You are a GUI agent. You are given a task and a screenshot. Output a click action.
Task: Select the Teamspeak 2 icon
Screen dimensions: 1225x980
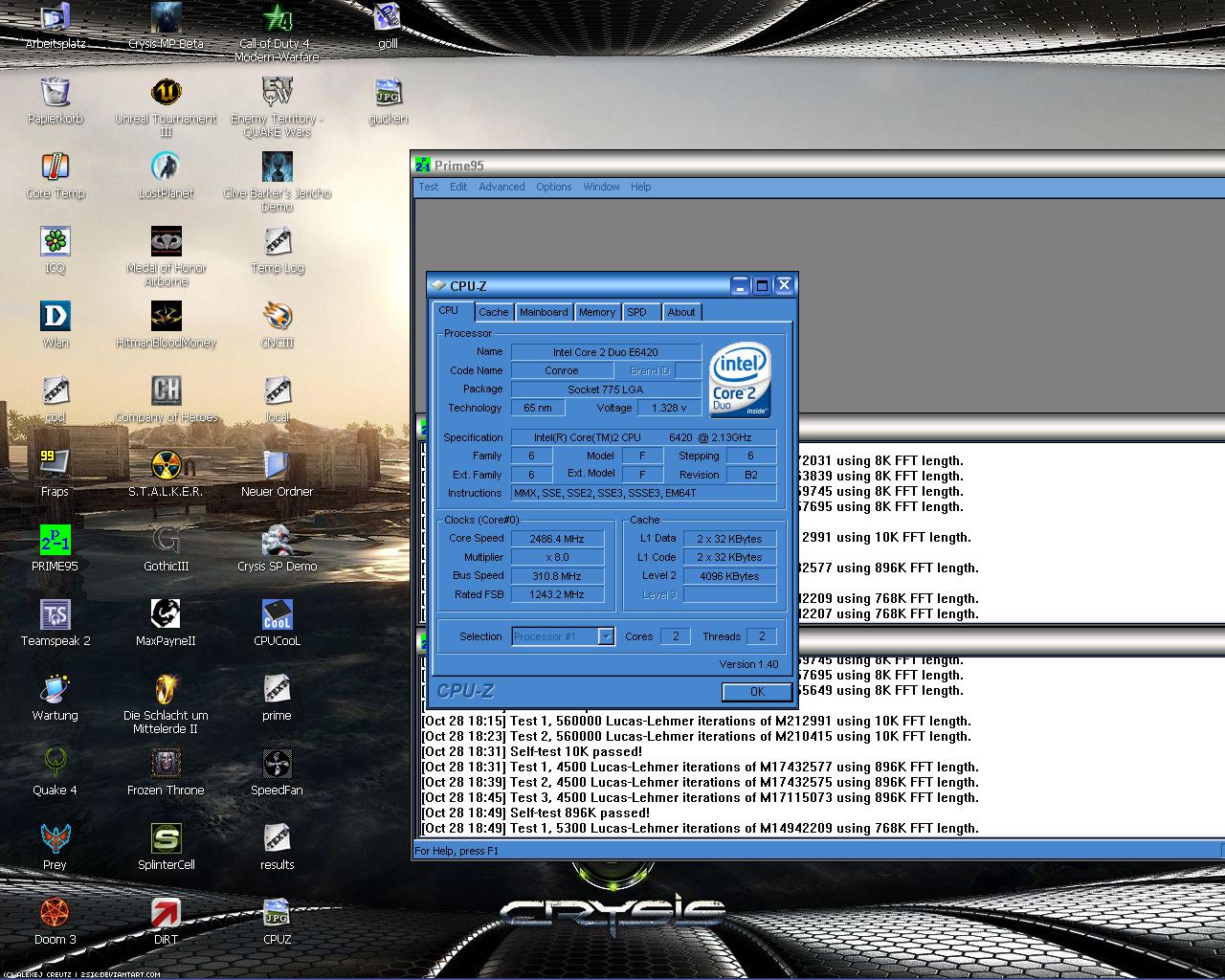[x=56, y=614]
